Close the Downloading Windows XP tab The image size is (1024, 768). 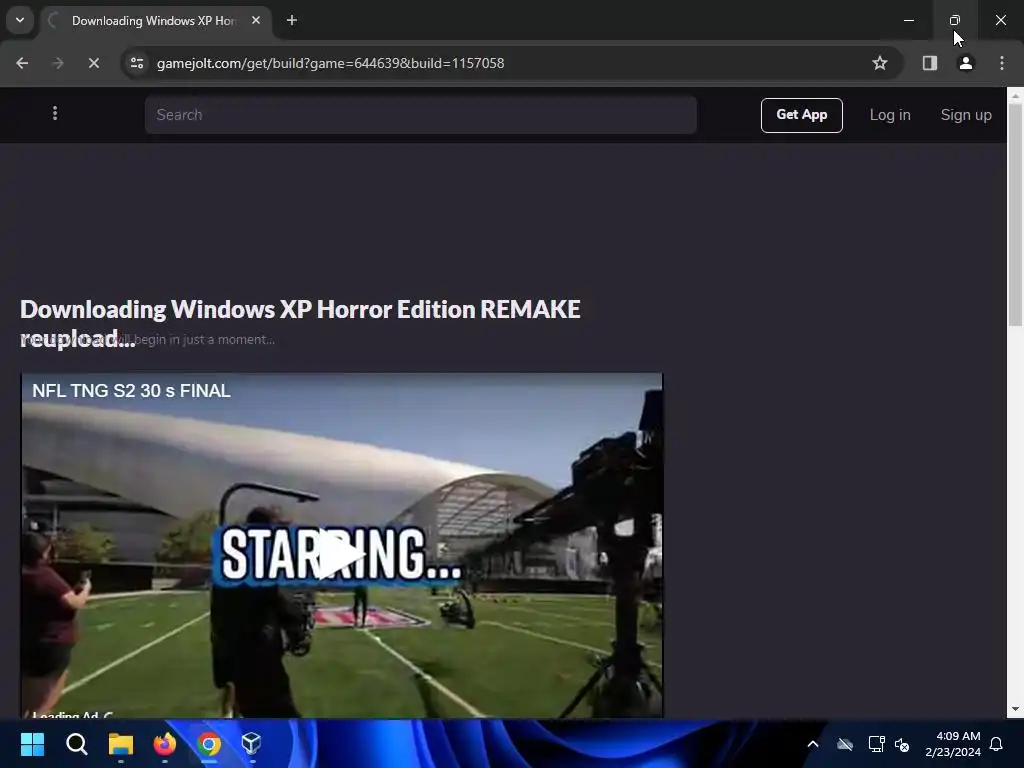[x=256, y=20]
